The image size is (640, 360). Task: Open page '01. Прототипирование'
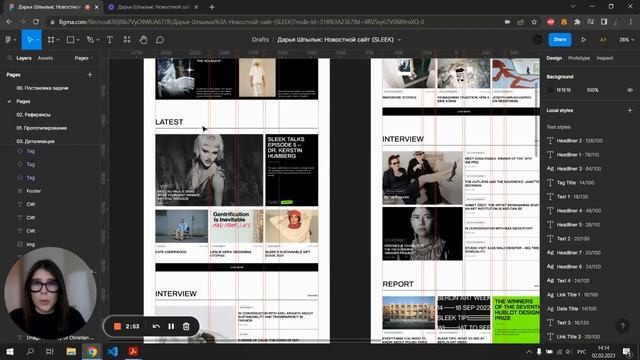(x=42, y=128)
